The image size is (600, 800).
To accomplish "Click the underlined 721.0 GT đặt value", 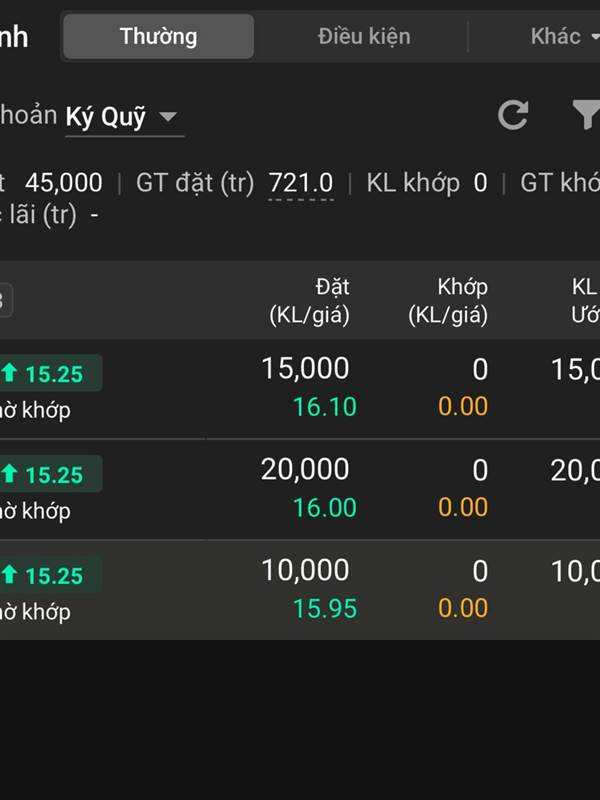I will point(301,183).
